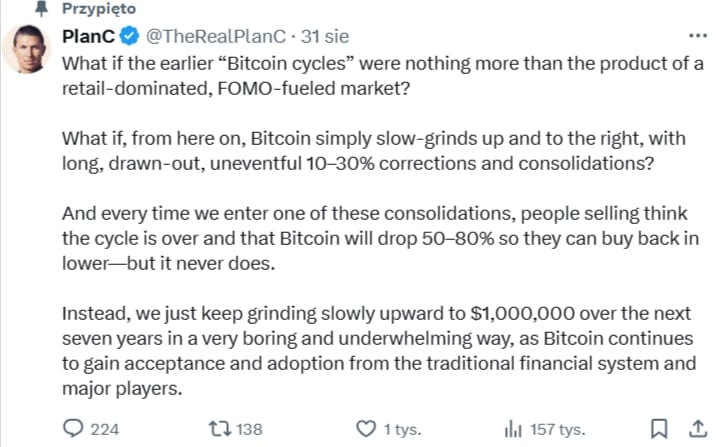Image resolution: width=717 pixels, height=447 pixels.
Task: Click the 224 replies count
Action: [x=104, y=429]
